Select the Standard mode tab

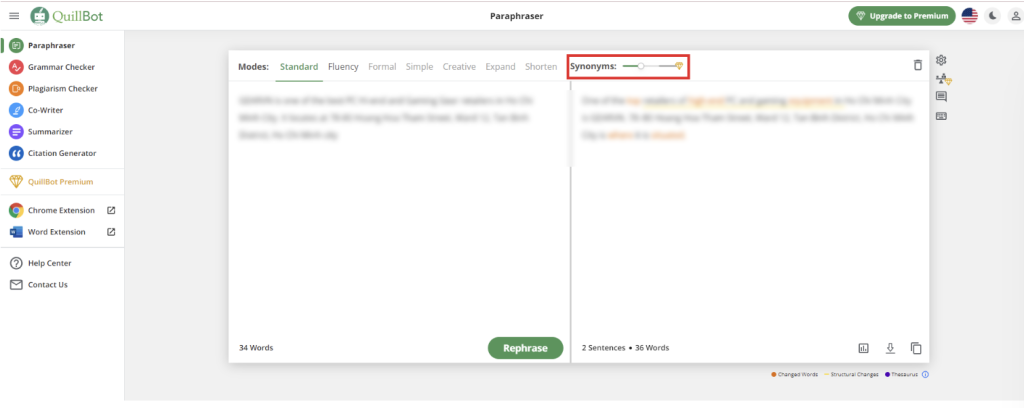click(299, 67)
